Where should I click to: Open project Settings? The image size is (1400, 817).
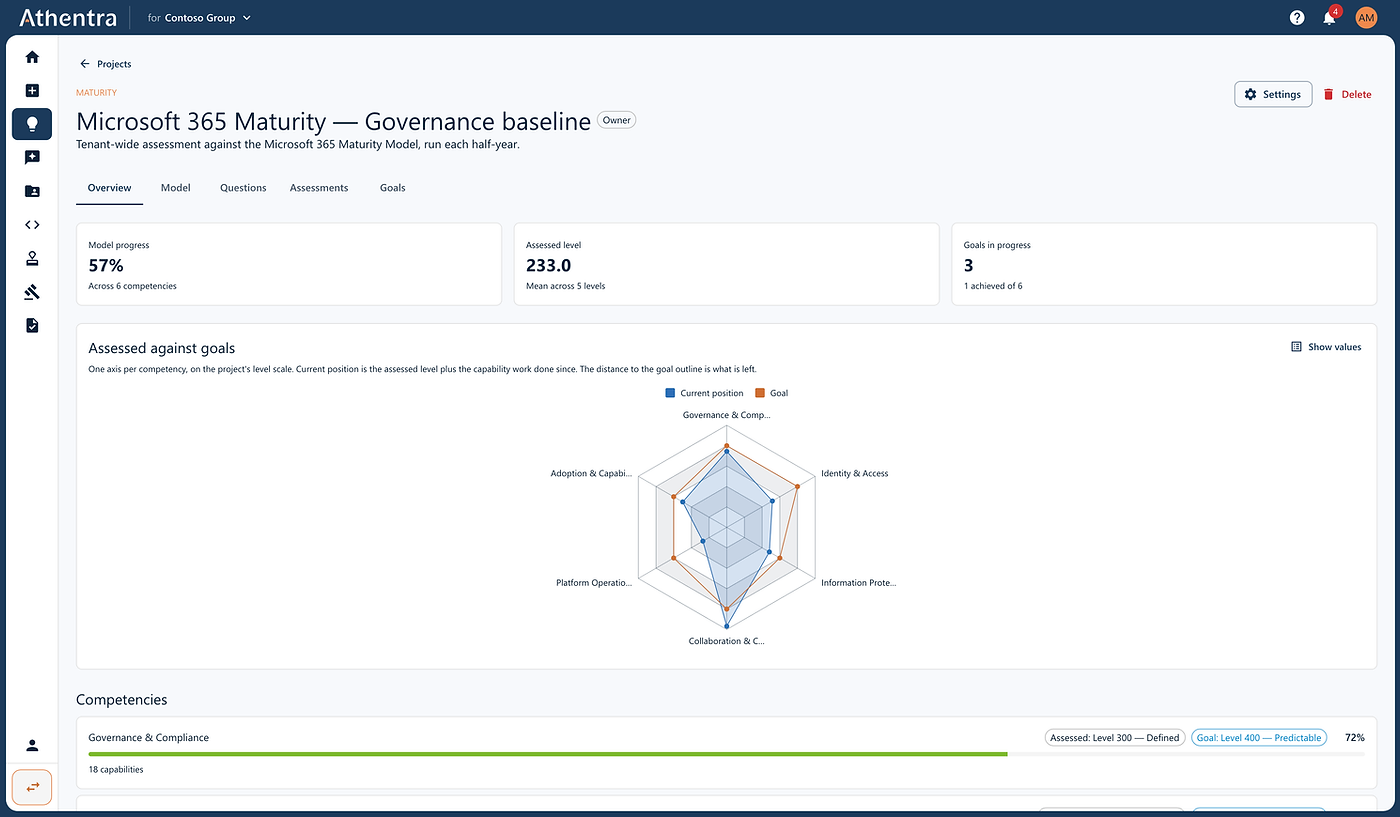[x=1273, y=94]
